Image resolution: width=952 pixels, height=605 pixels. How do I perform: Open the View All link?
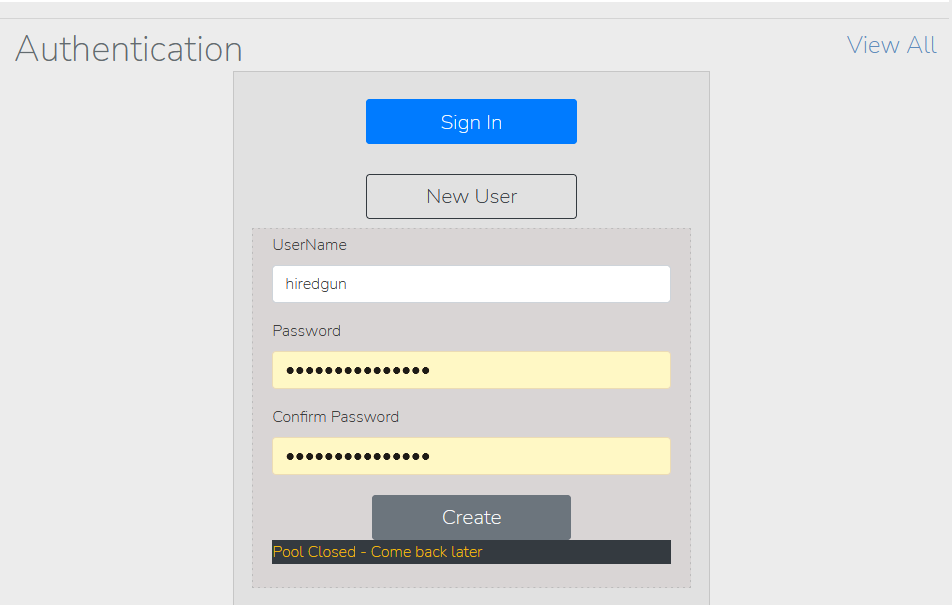tap(891, 45)
